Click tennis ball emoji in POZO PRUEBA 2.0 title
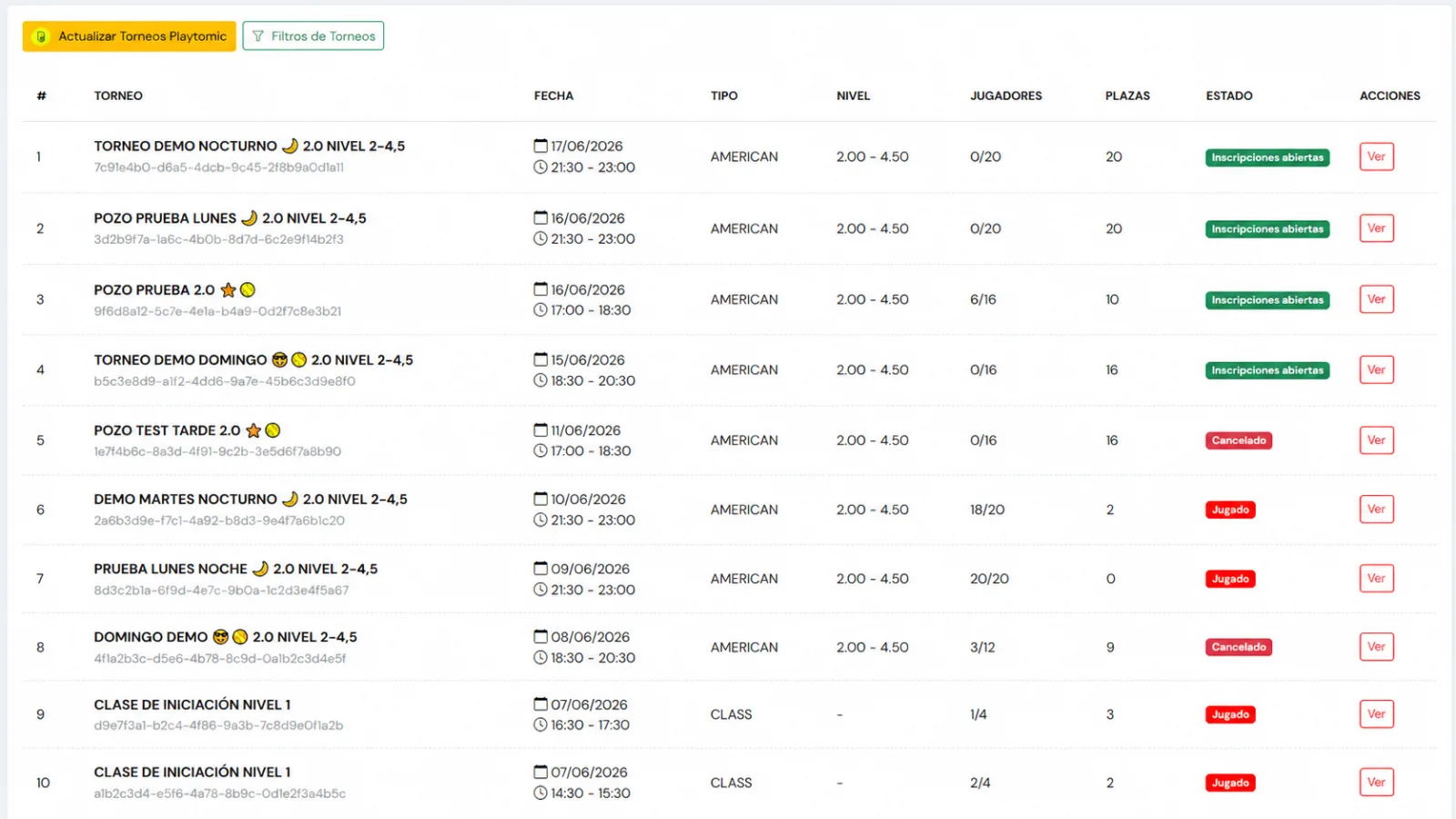The width and height of the screenshot is (1456, 819). [x=248, y=289]
